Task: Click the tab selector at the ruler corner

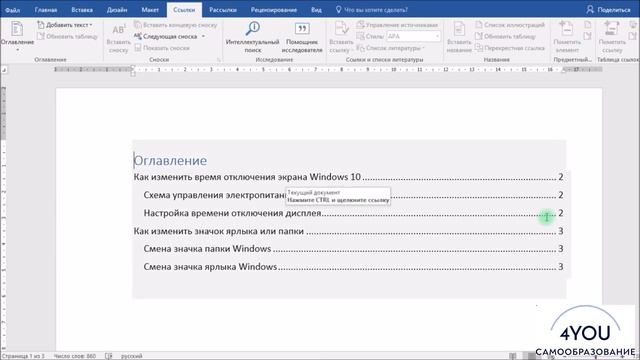Action: point(4,70)
